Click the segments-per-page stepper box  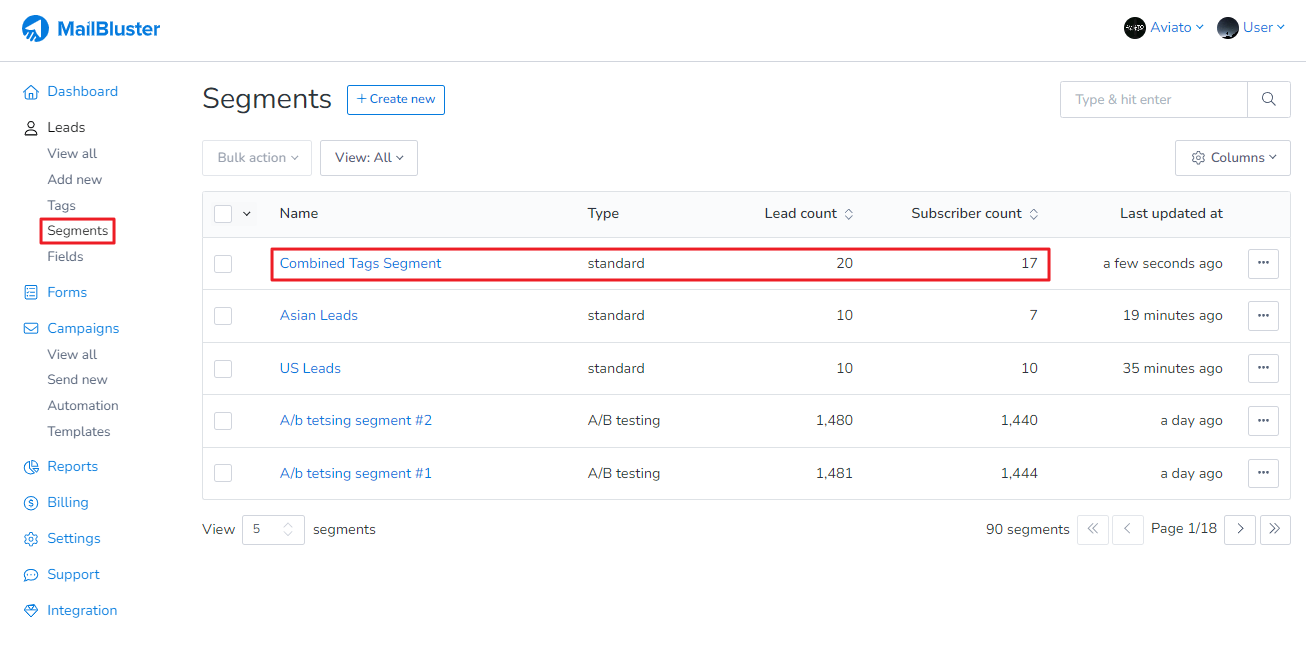[272, 530]
